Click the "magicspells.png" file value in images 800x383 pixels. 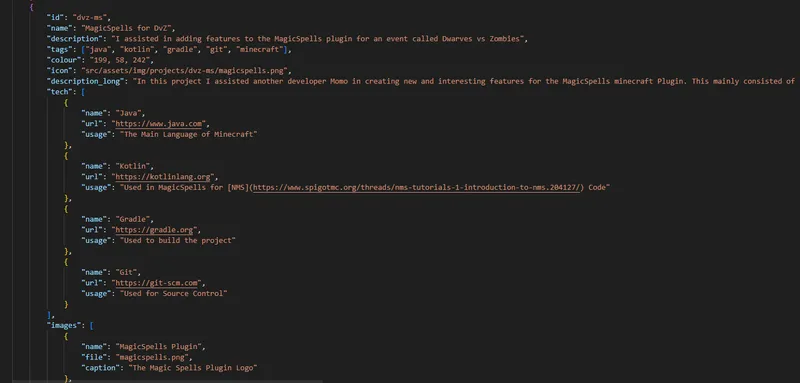tap(152, 358)
